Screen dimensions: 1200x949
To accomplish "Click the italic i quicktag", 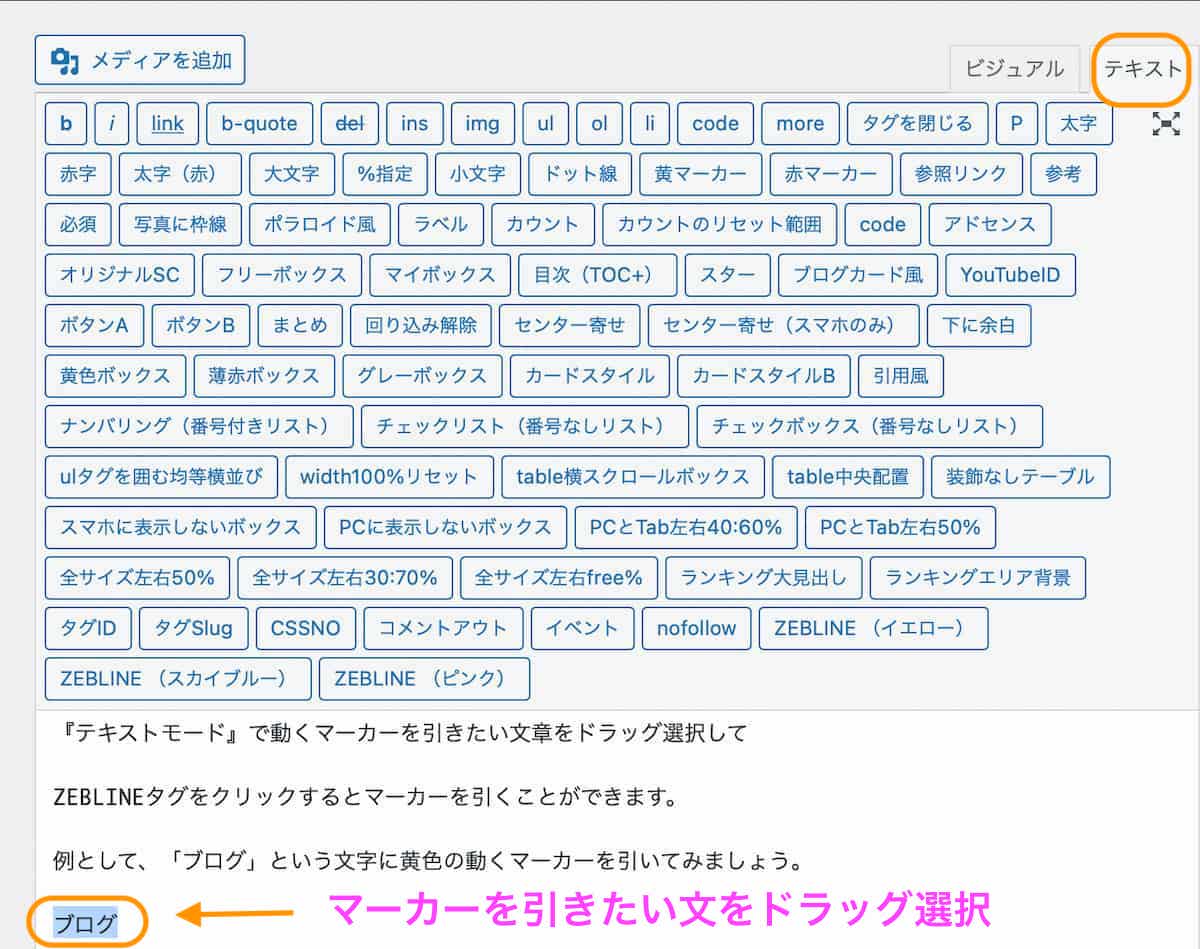I will [x=112, y=124].
